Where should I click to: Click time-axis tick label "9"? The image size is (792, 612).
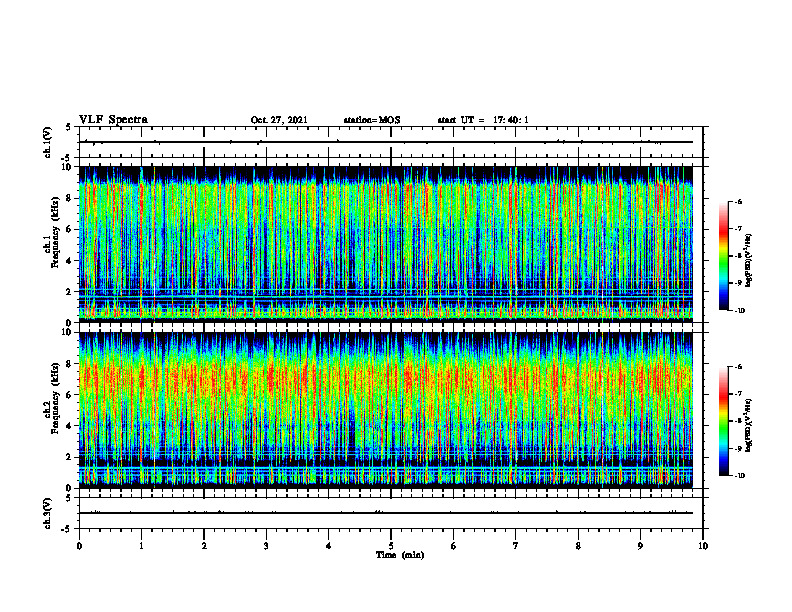tap(640, 546)
